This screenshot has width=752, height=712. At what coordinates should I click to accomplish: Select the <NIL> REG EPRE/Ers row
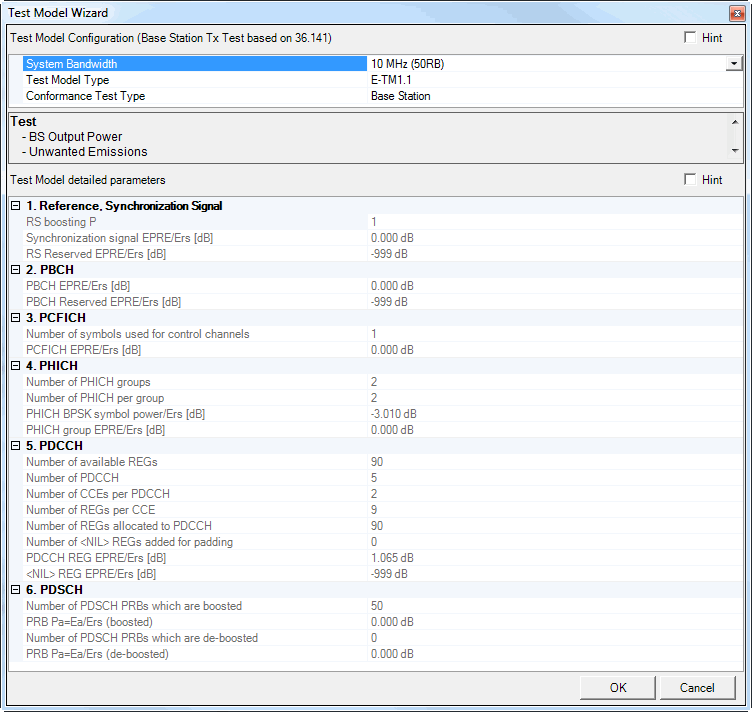(x=382, y=573)
